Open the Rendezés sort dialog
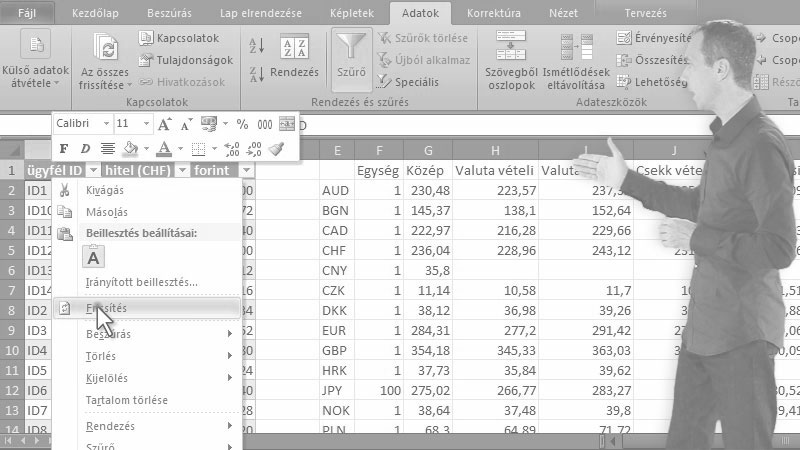 294,57
